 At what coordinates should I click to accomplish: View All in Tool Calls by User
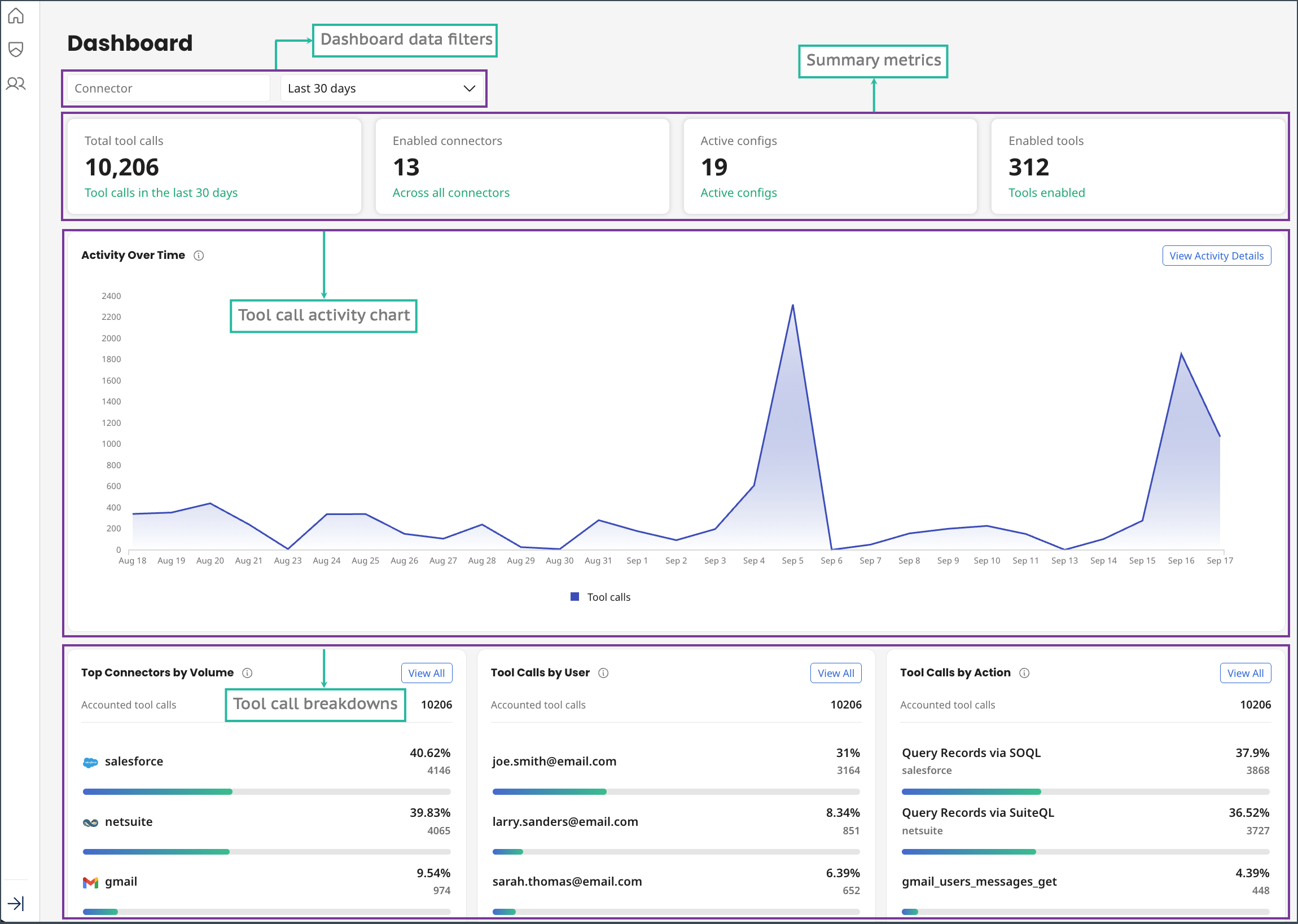835,673
